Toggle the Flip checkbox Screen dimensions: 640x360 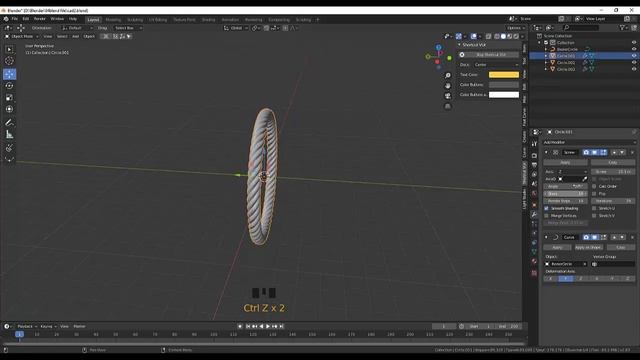point(594,193)
